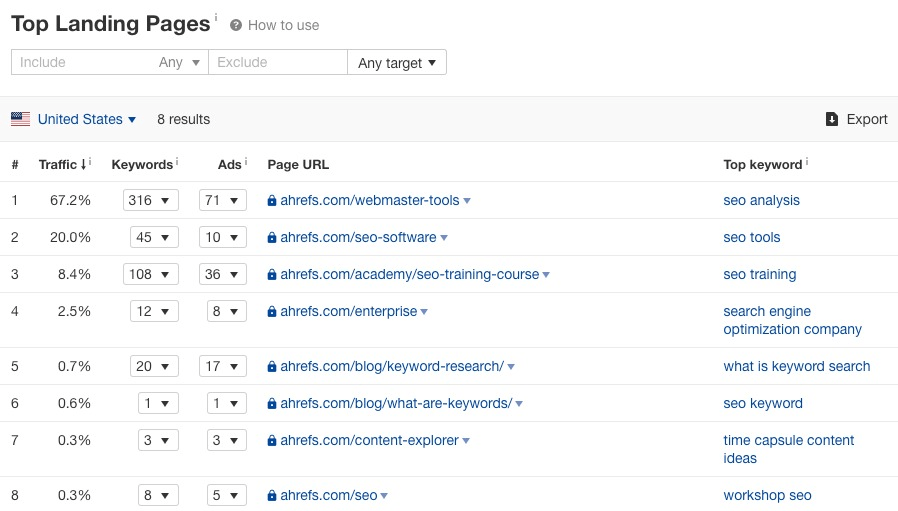
Task: Expand keywords dropdown in what-are-keywords row
Action: click(x=158, y=403)
